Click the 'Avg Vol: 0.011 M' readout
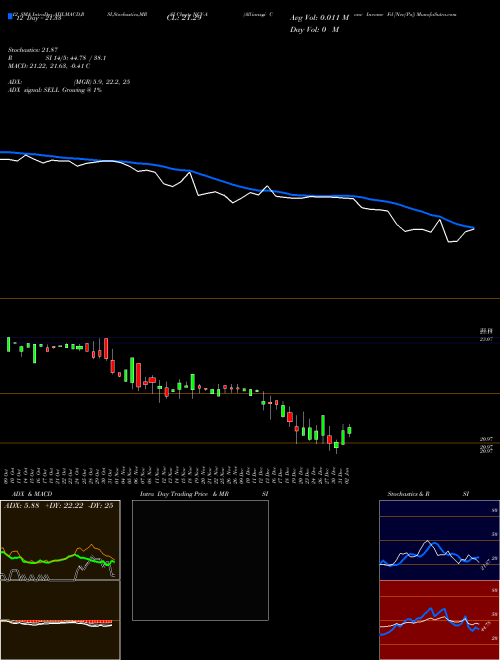This screenshot has height=660, width=500. click(319, 18)
